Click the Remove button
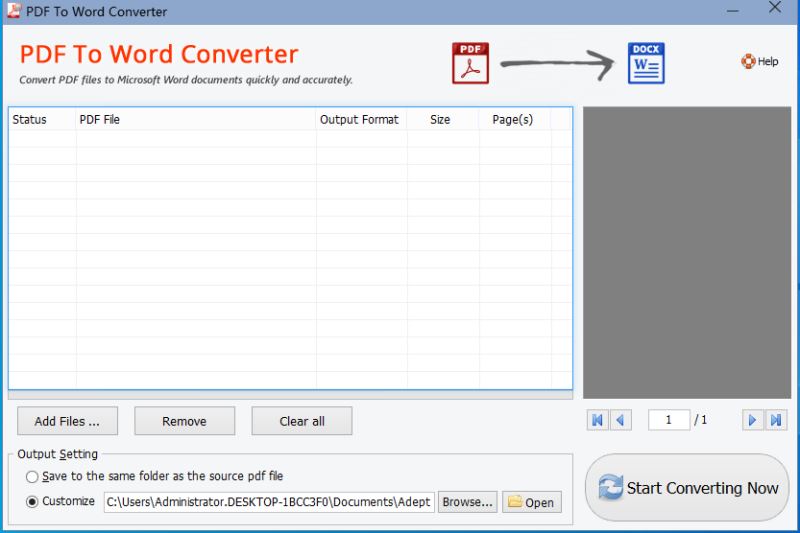 pos(185,421)
